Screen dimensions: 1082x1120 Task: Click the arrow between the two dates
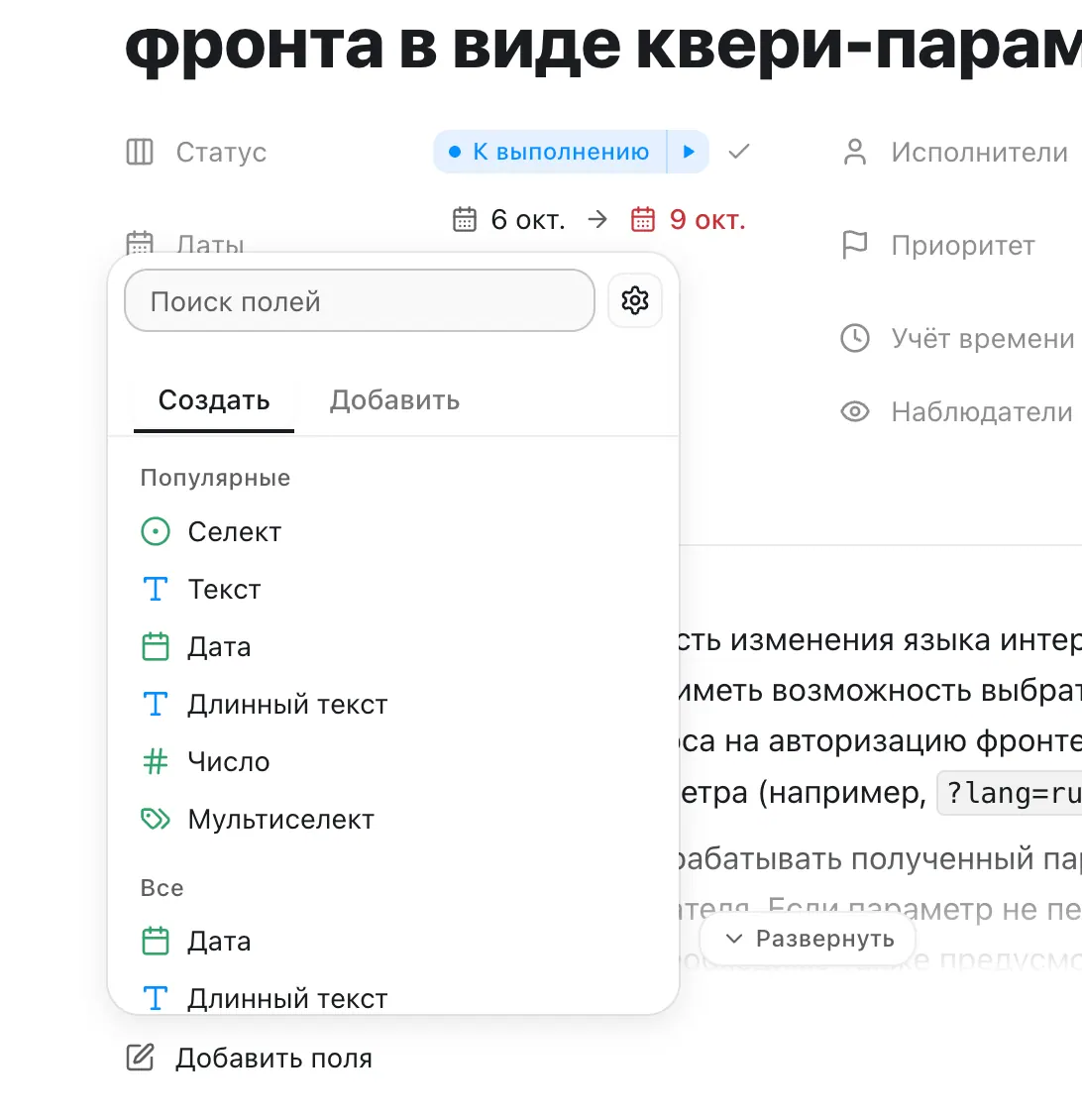(x=597, y=219)
